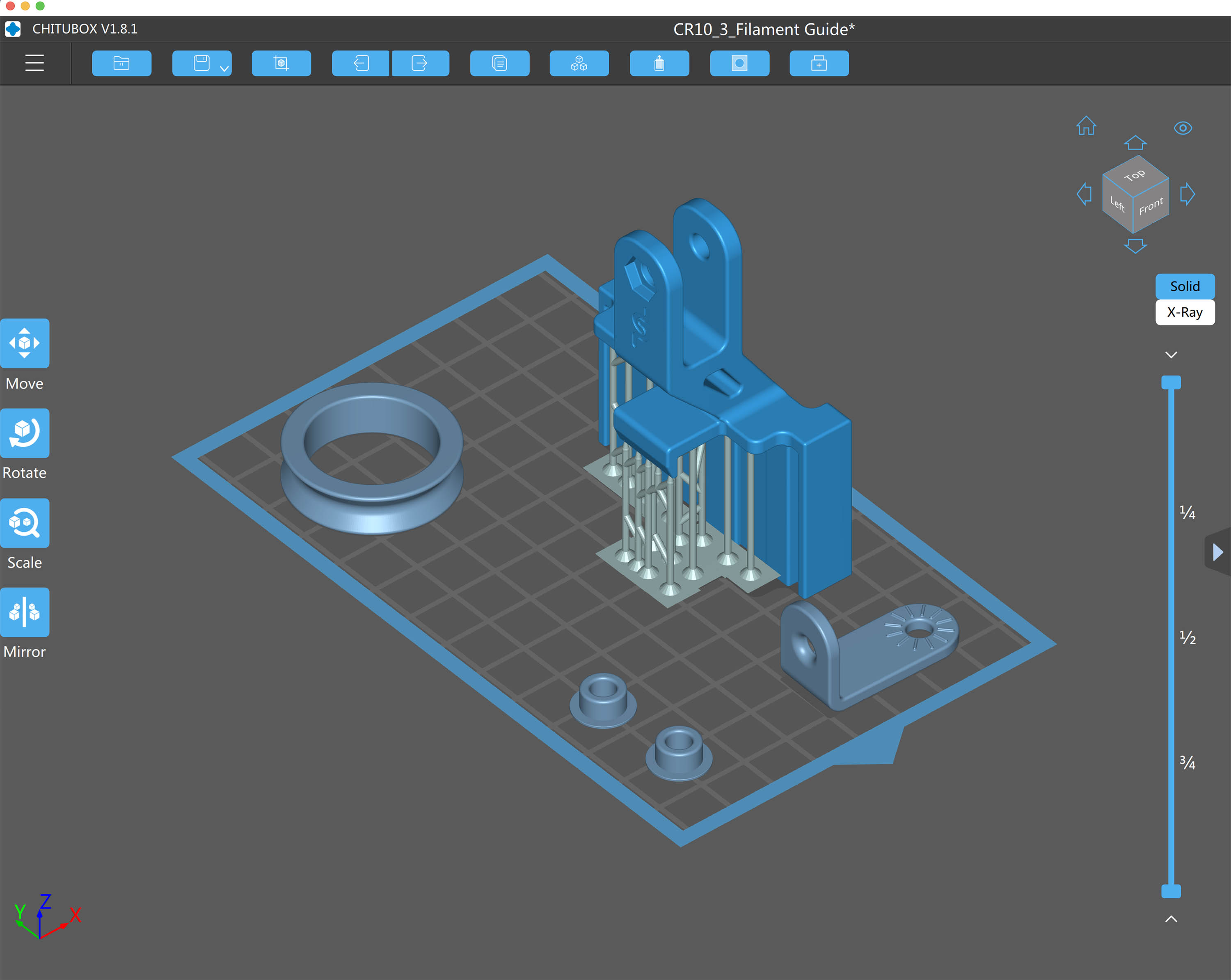Rotate view using right arrow beside cube

coord(1187,194)
